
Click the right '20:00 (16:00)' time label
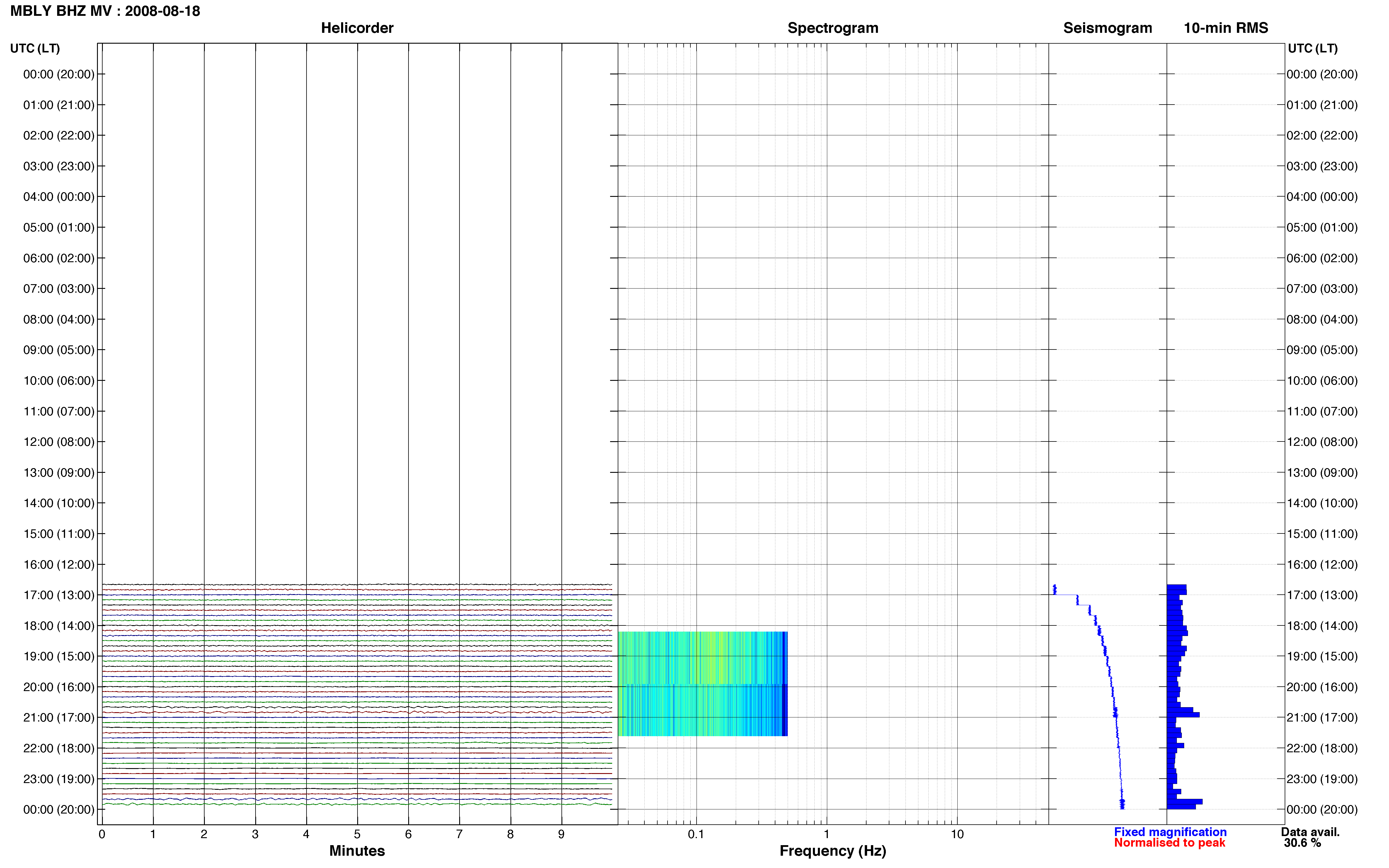coord(1322,687)
